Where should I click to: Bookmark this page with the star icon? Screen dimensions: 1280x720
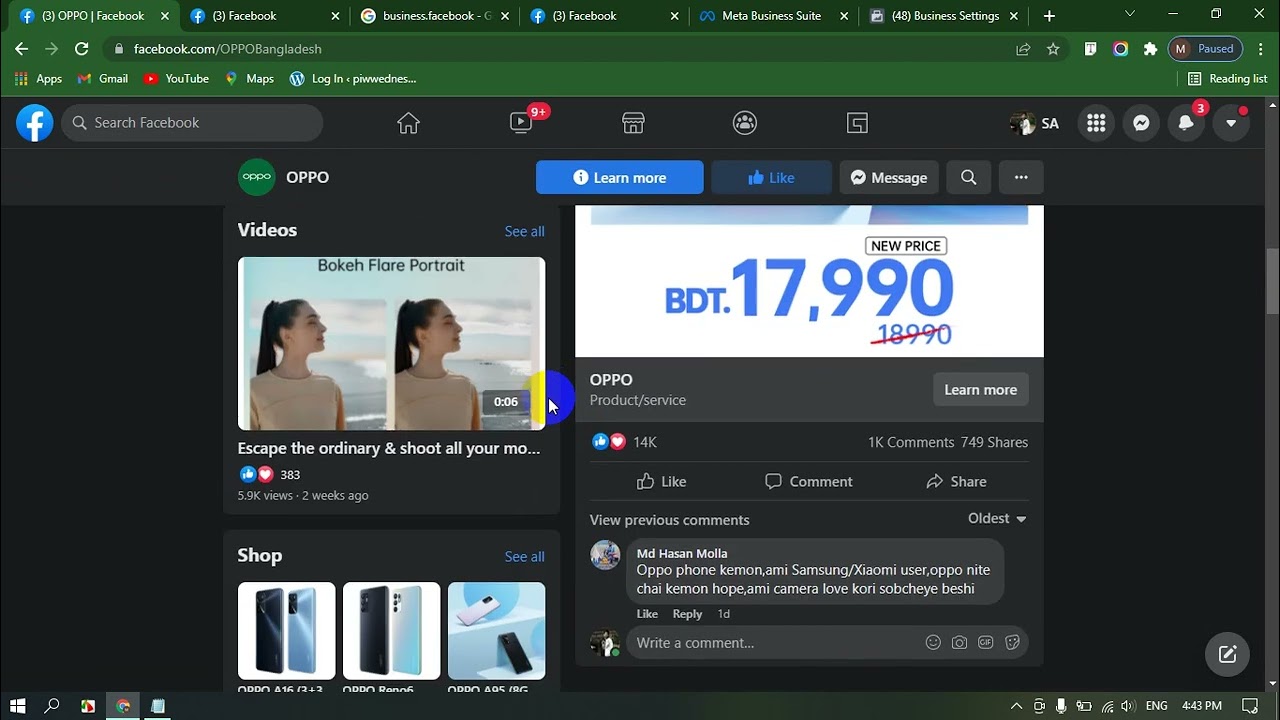pos(1053,49)
